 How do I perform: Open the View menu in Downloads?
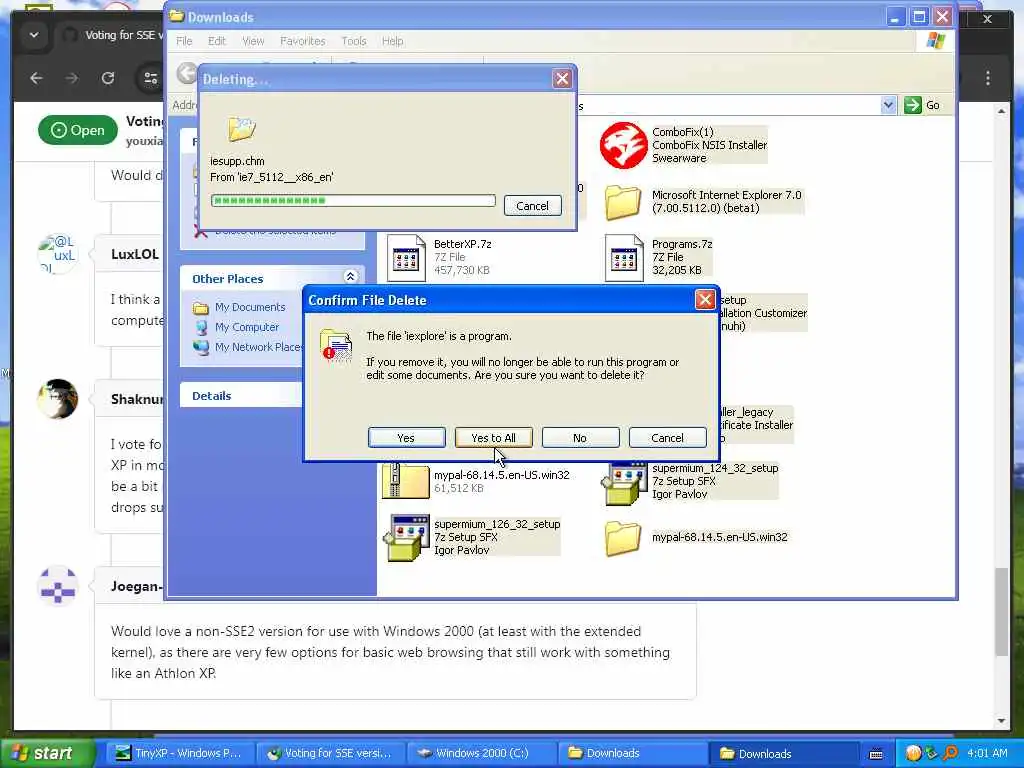click(253, 41)
